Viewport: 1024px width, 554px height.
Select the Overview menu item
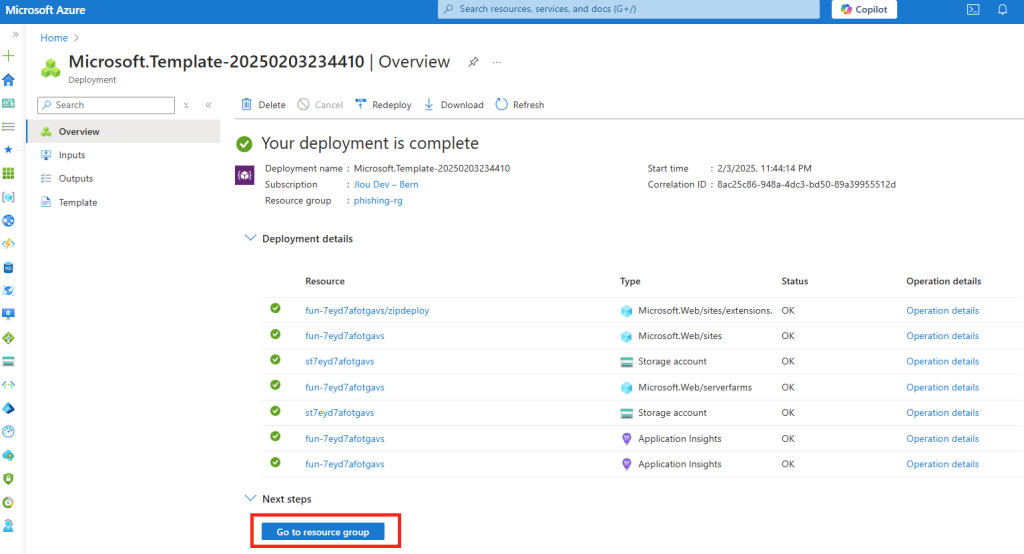[x=123, y=131]
